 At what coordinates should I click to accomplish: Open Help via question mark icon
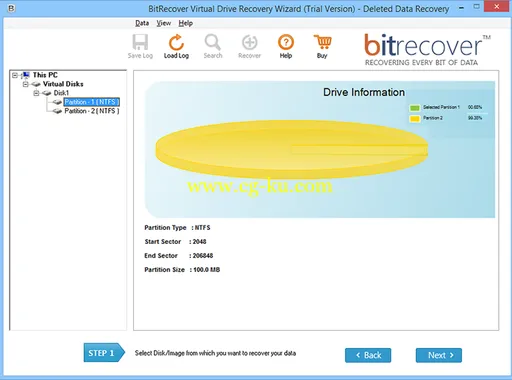click(x=286, y=42)
